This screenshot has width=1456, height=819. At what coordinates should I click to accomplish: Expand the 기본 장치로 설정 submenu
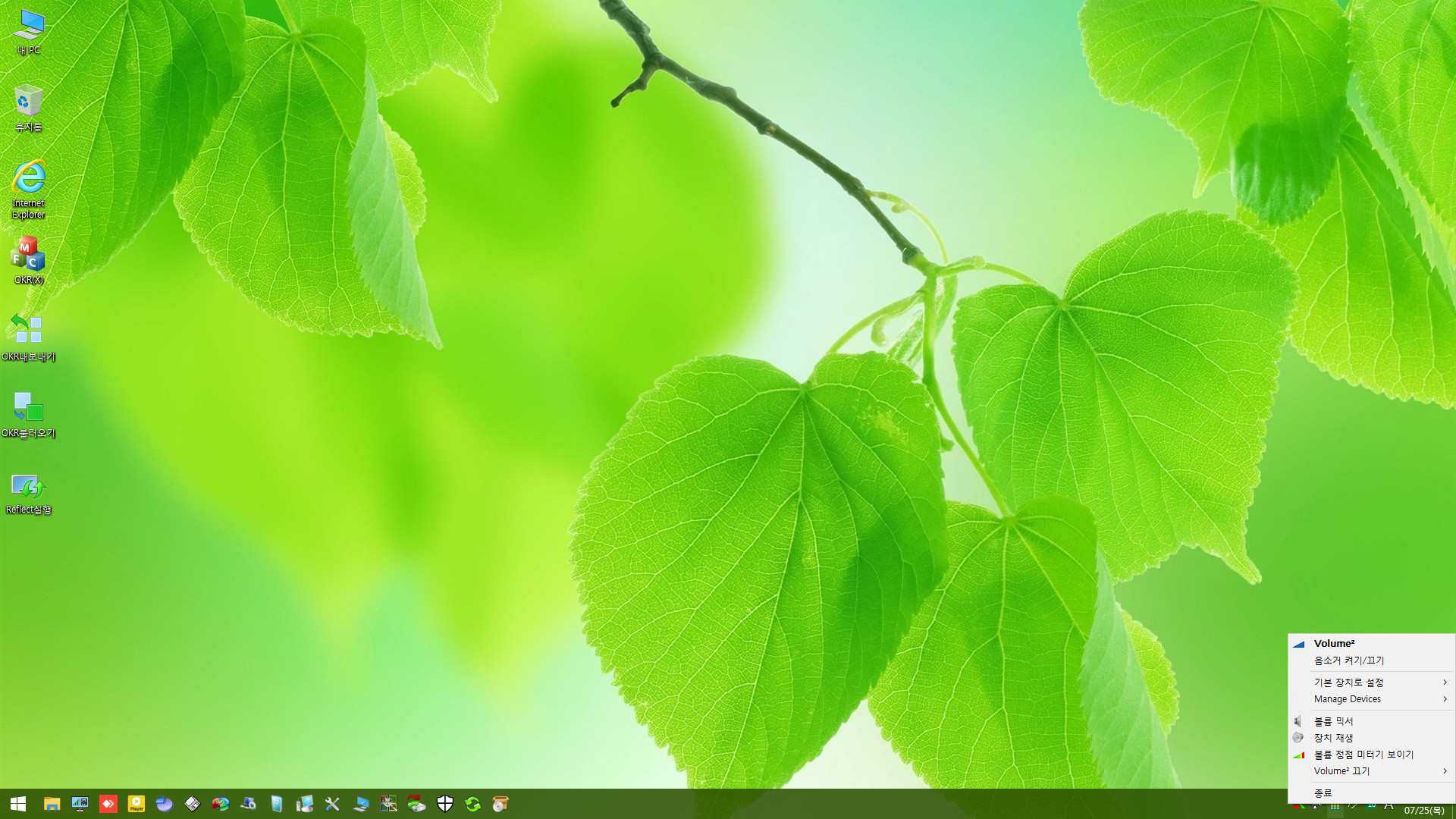(x=1371, y=682)
